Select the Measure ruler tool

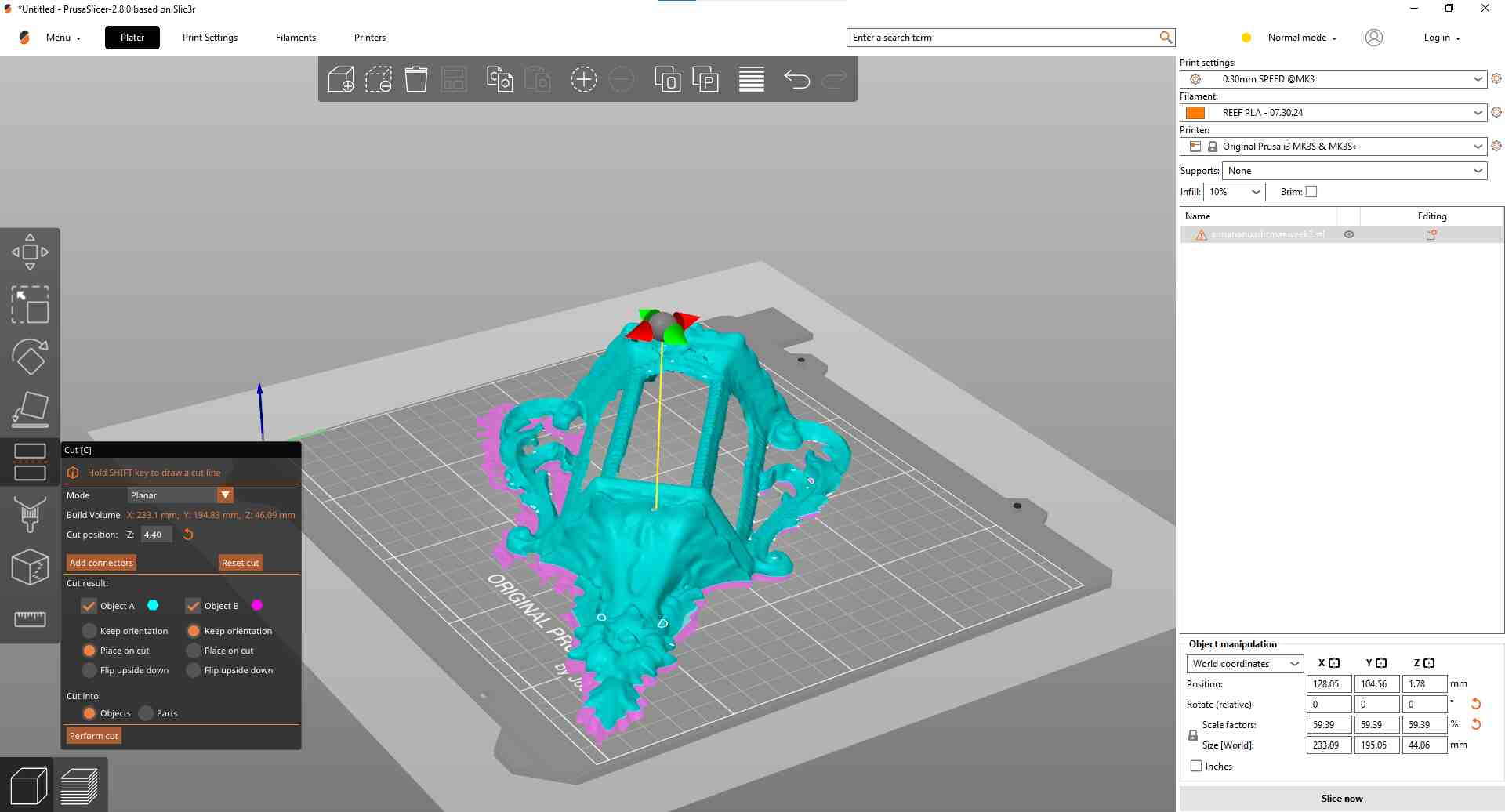(30, 619)
